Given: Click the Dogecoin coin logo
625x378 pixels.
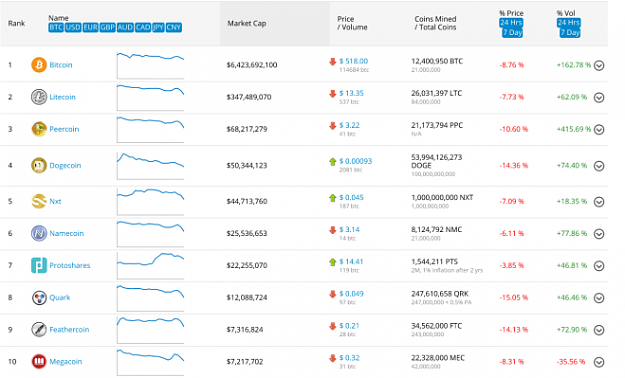Looking at the screenshot, I should click(x=39, y=165).
